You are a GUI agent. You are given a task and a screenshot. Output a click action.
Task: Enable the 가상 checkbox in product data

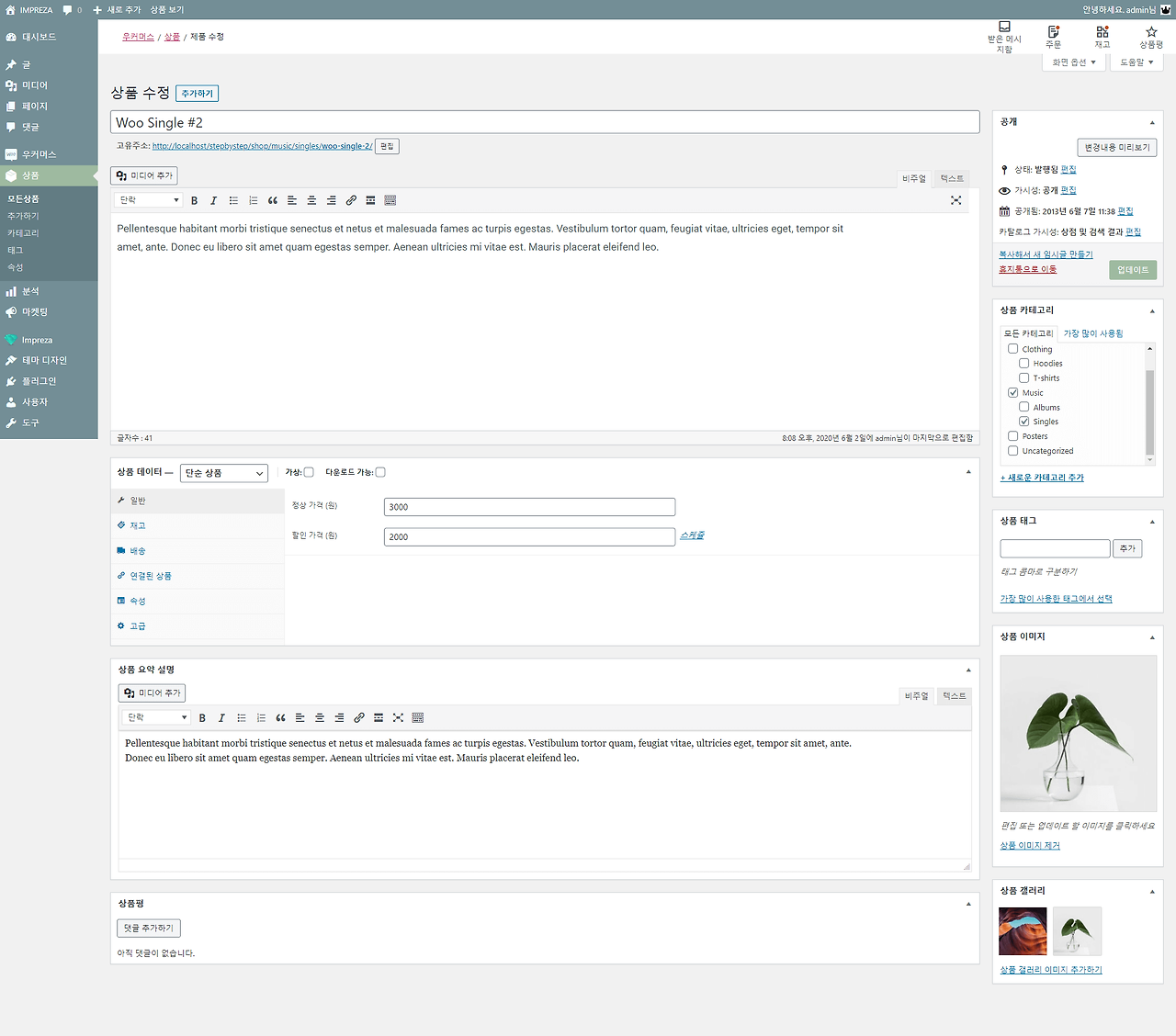pos(309,471)
